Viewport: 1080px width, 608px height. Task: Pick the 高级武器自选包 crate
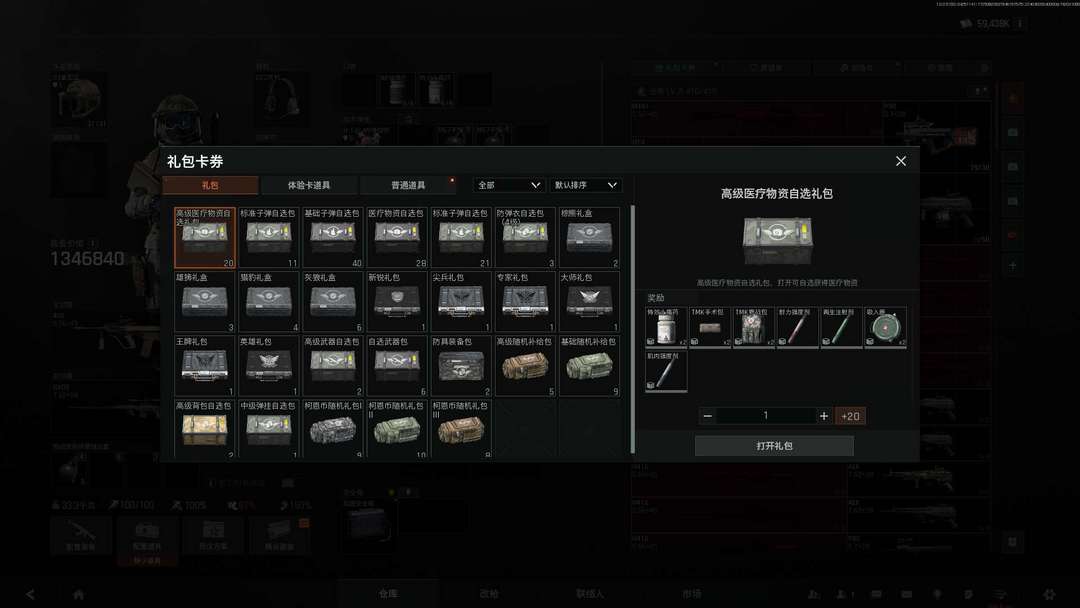pyautogui.click(x=333, y=366)
